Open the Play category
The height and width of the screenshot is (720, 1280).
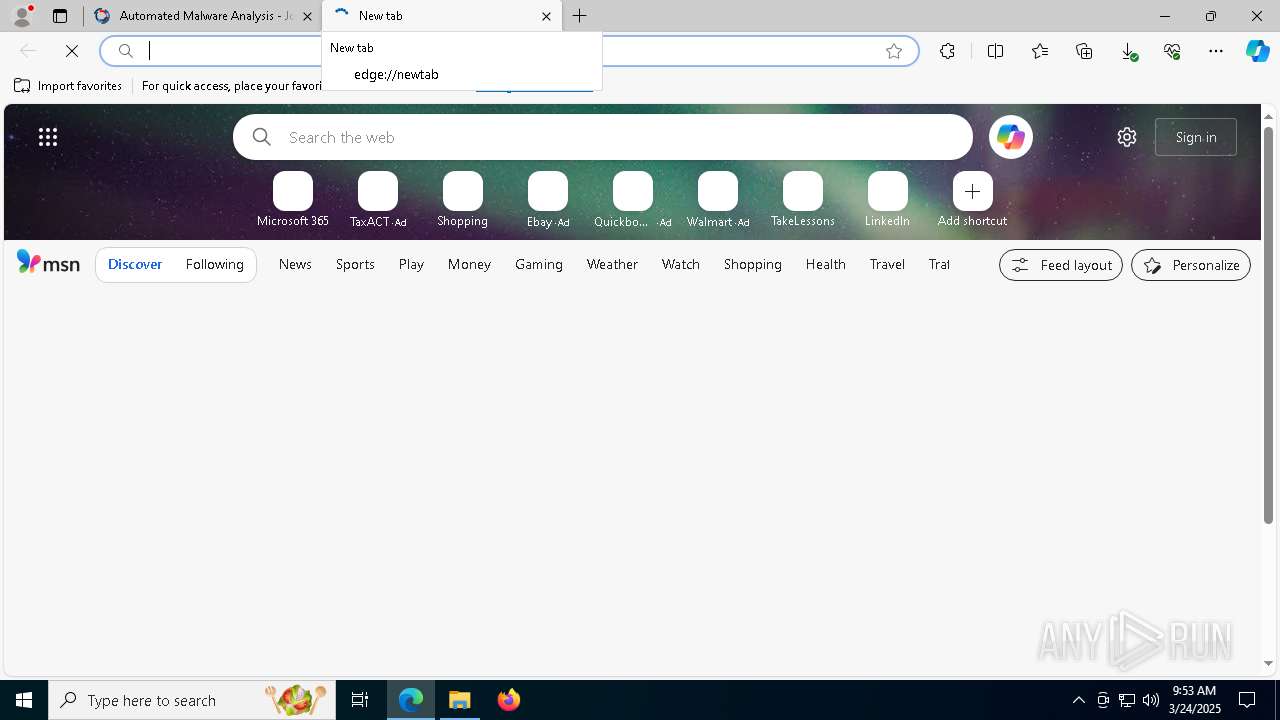click(x=411, y=264)
